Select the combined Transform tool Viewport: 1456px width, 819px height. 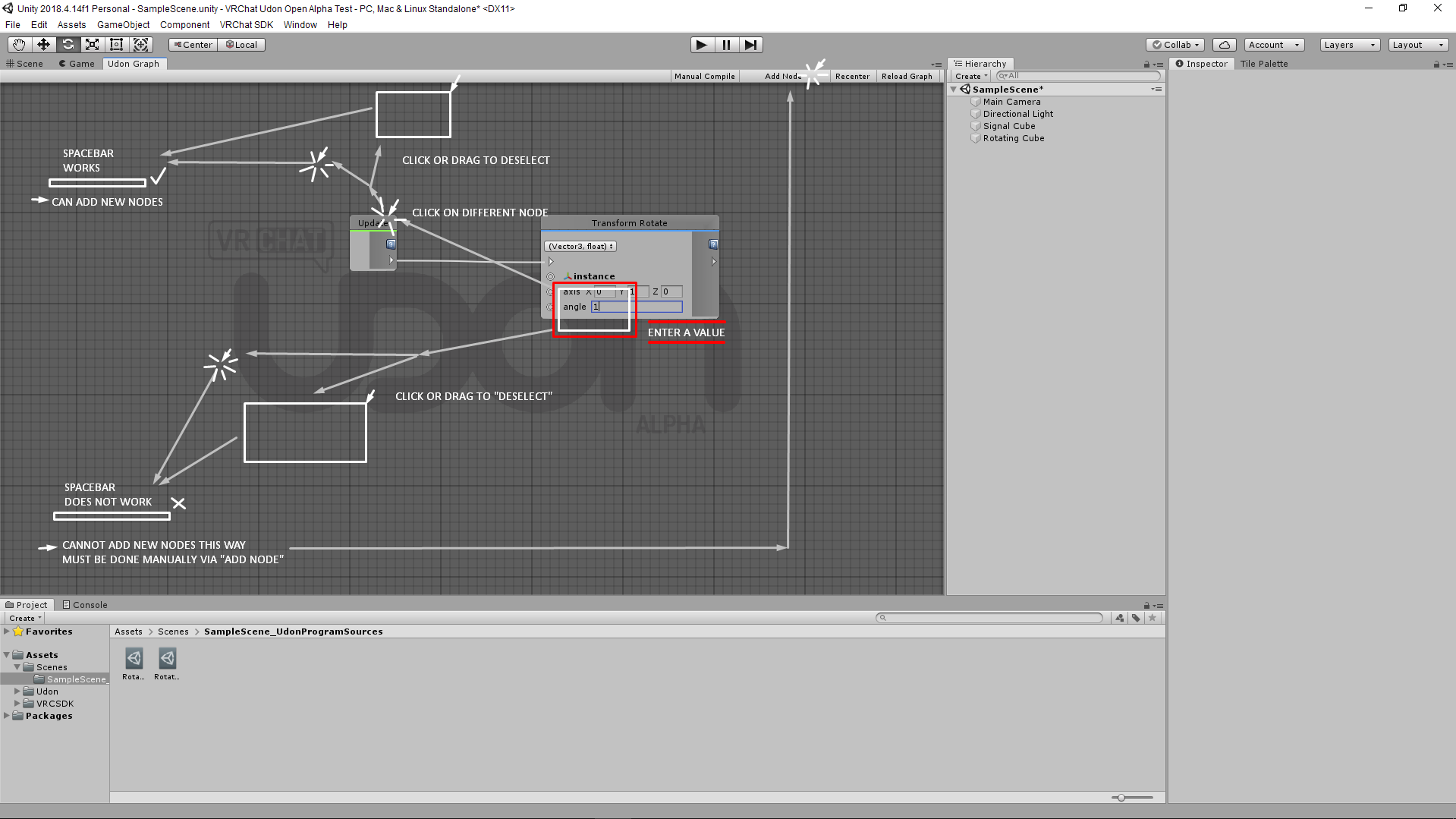click(x=141, y=45)
